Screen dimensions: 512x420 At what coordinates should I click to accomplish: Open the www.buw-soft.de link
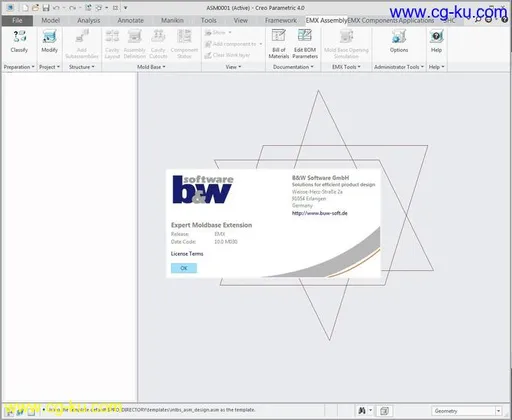coord(320,213)
